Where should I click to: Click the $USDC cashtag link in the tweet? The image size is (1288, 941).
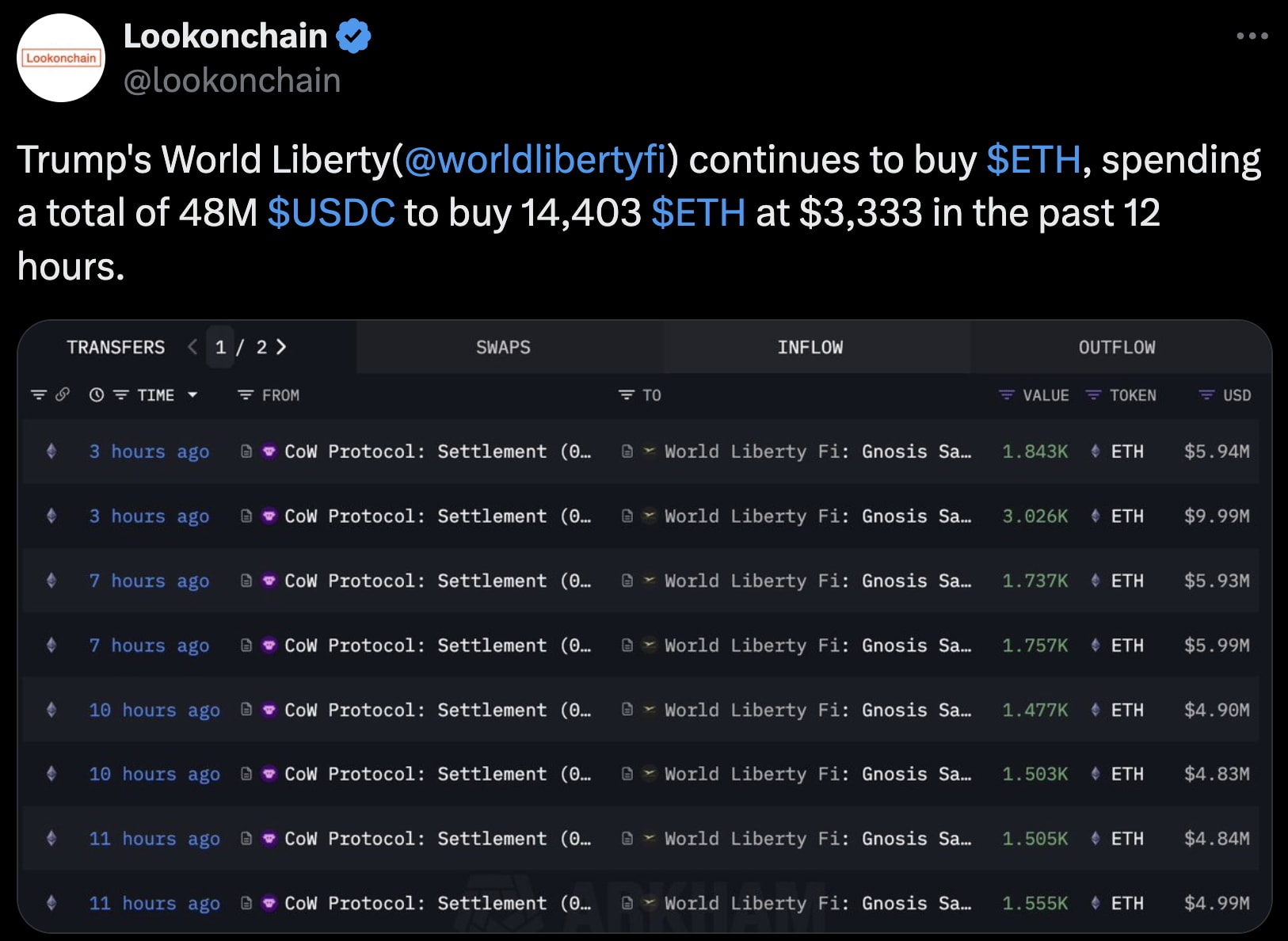332,212
